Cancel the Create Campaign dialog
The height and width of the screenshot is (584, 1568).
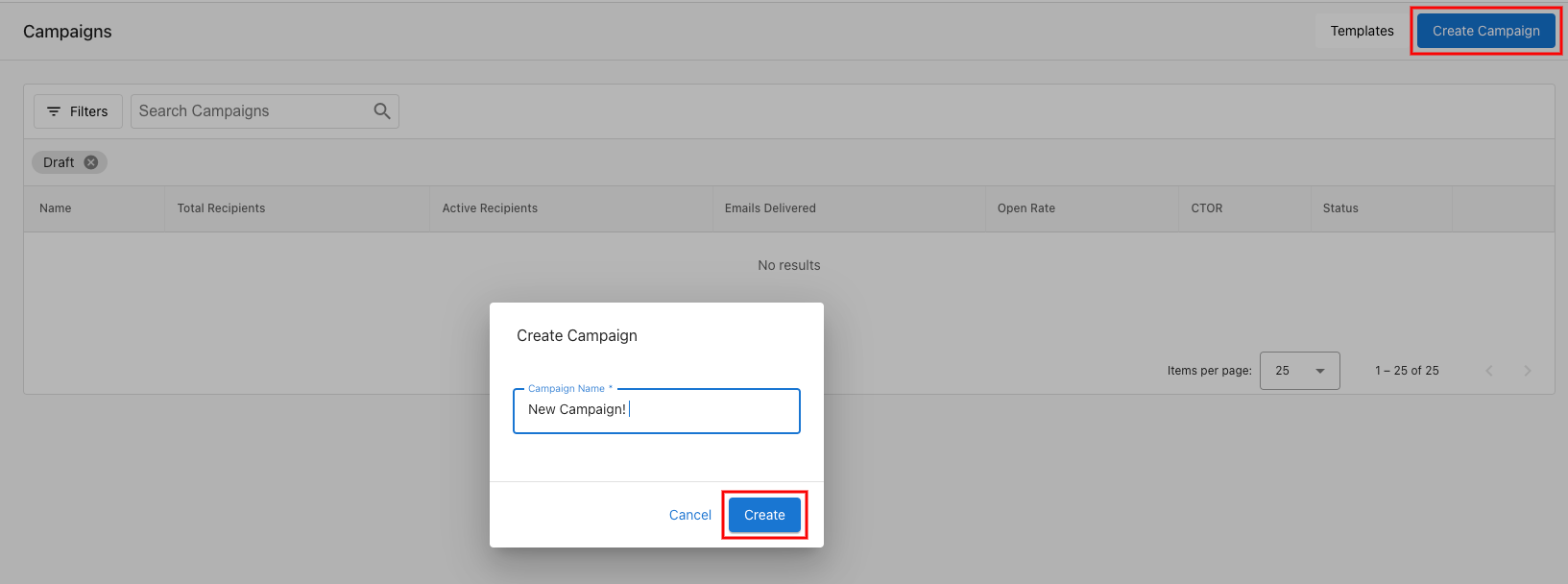coord(689,515)
